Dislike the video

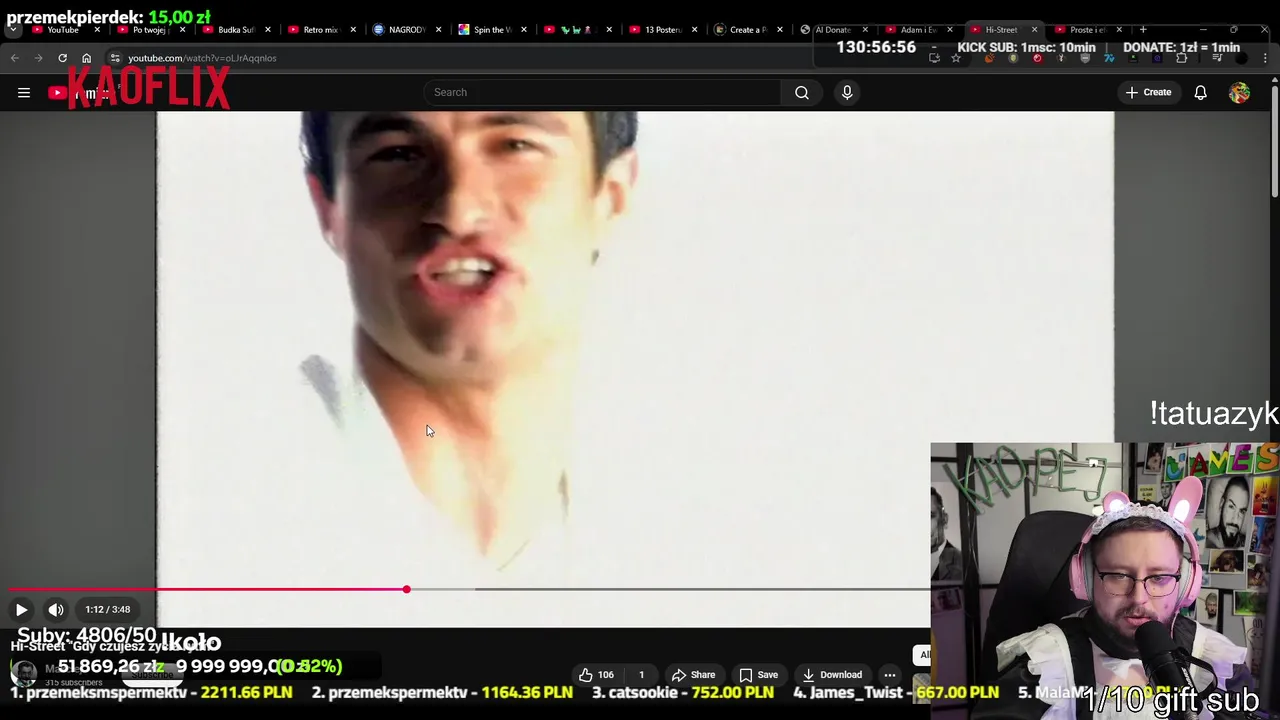[642, 675]
